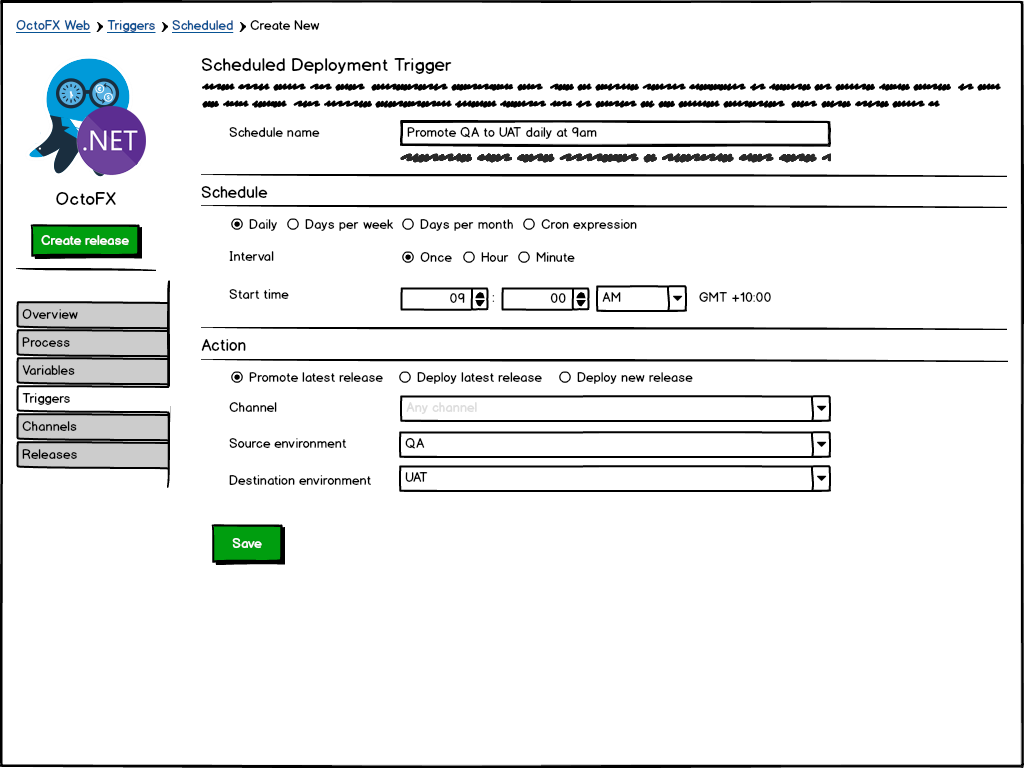Open the Variables sidebar tab

[92, 371]
